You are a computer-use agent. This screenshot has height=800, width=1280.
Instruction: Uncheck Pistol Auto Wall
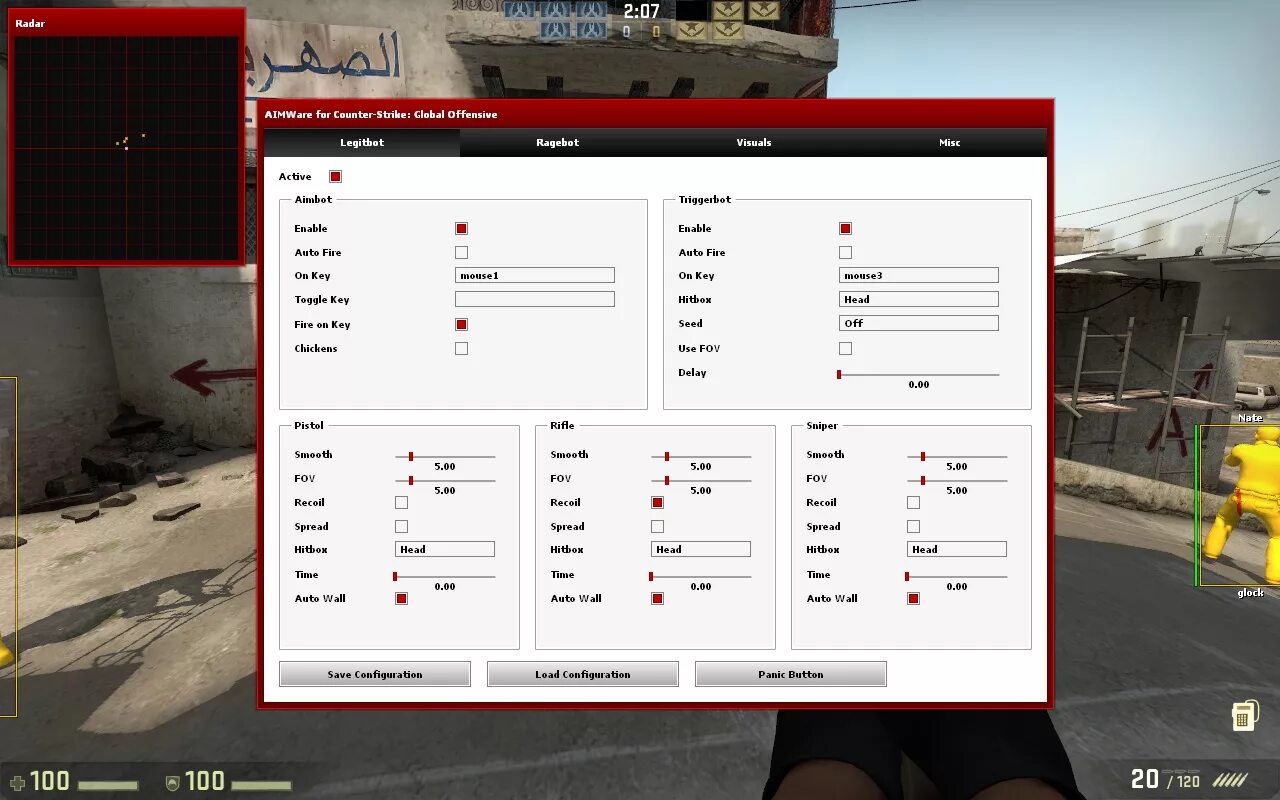pyautogui.click(x=401, y=599)
